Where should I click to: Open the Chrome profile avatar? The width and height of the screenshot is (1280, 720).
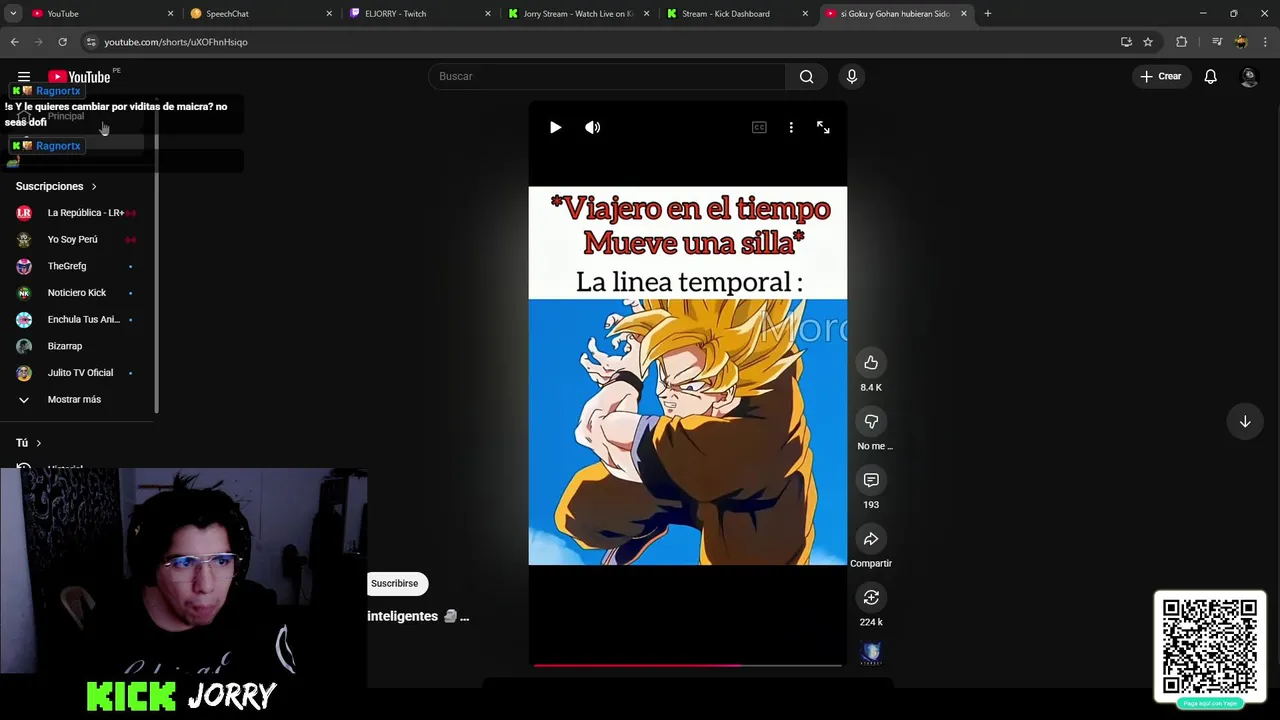(1241, 42)
